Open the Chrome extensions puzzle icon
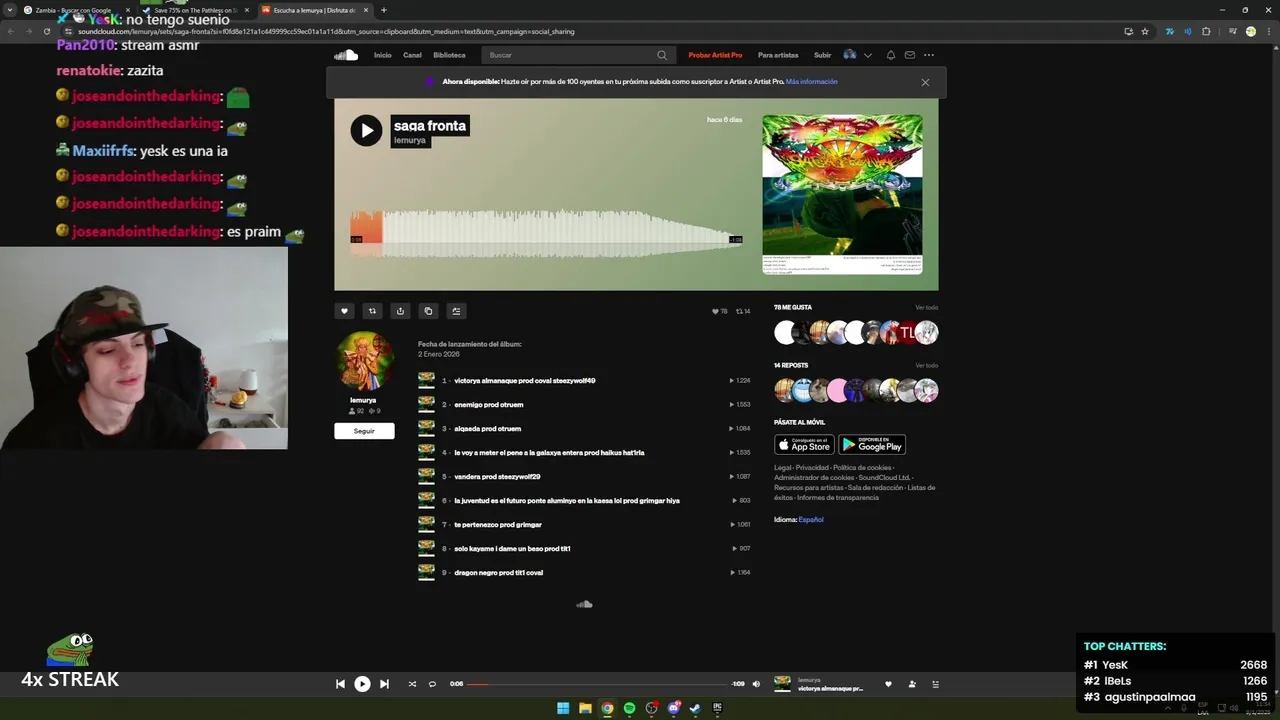Image resolution: width=1280 pixels, height=720 pixels. (1206, 31)
